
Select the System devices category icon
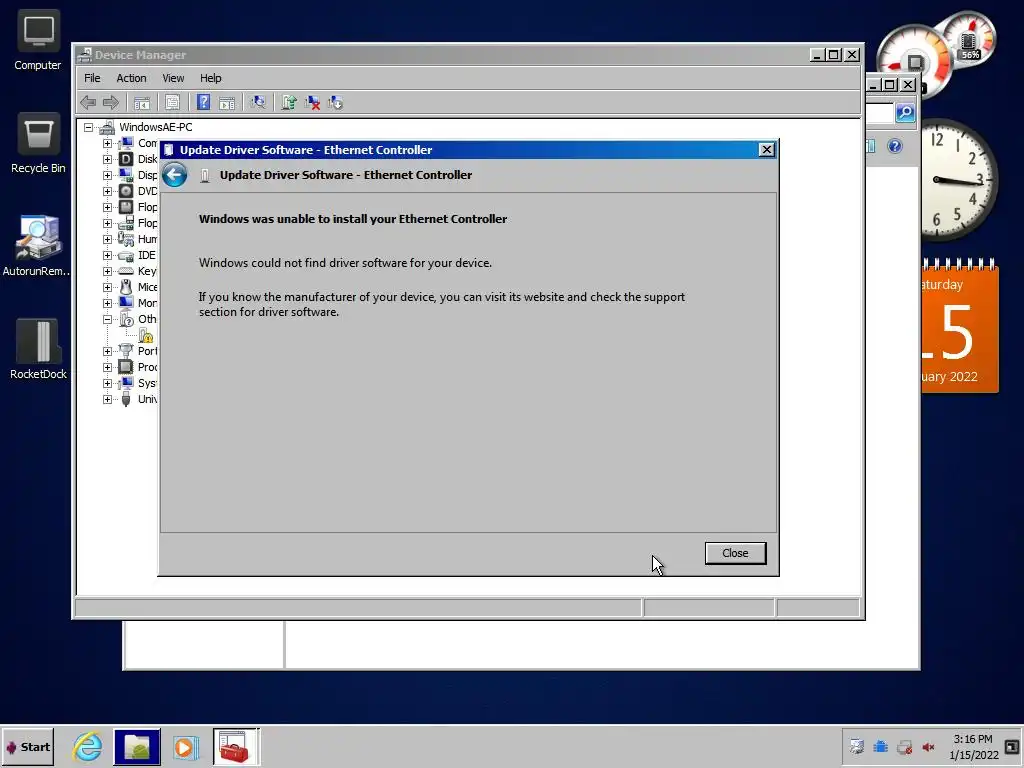[126, 383]
